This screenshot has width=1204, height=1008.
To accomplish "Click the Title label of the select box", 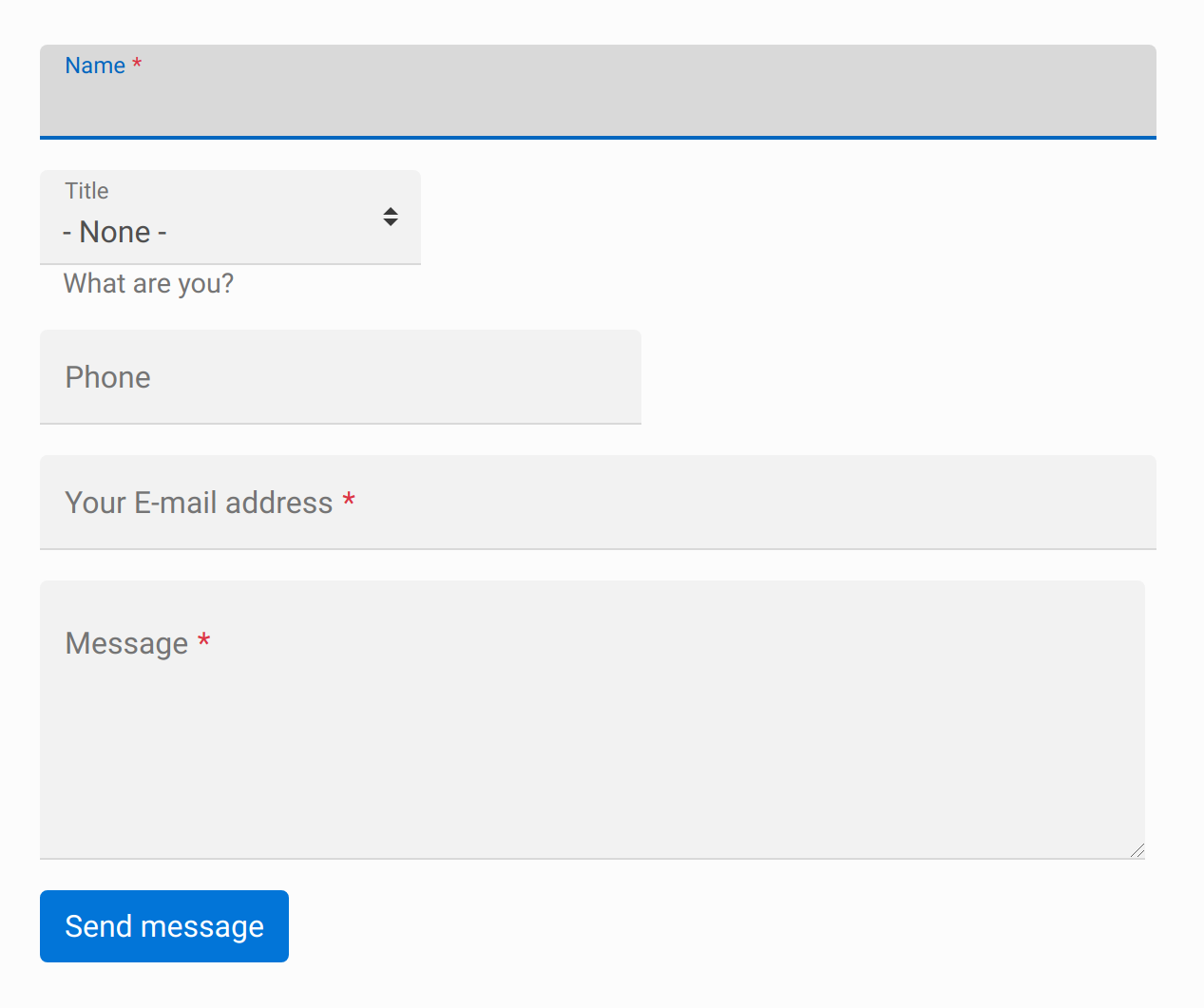I will 86,191.
